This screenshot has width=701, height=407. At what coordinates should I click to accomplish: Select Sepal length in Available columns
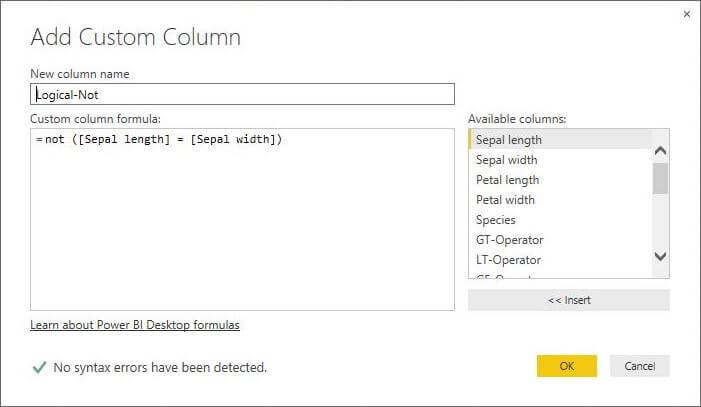[x=560, y=140]
